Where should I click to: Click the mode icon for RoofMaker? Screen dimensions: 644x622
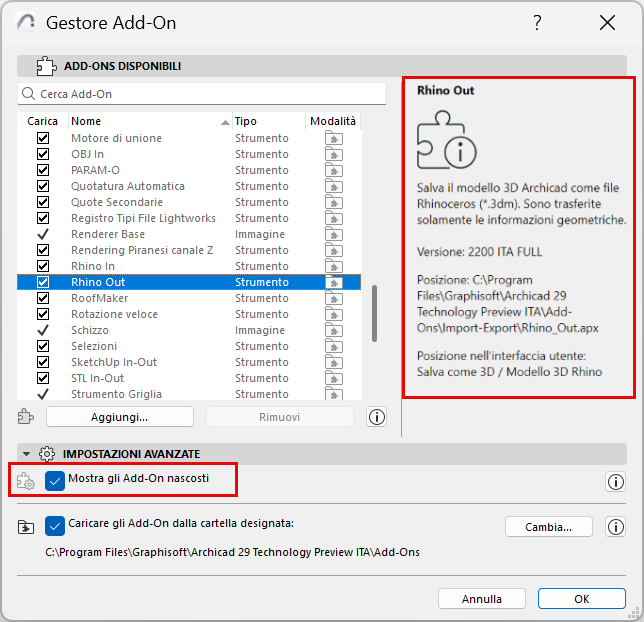click(334, 299)
